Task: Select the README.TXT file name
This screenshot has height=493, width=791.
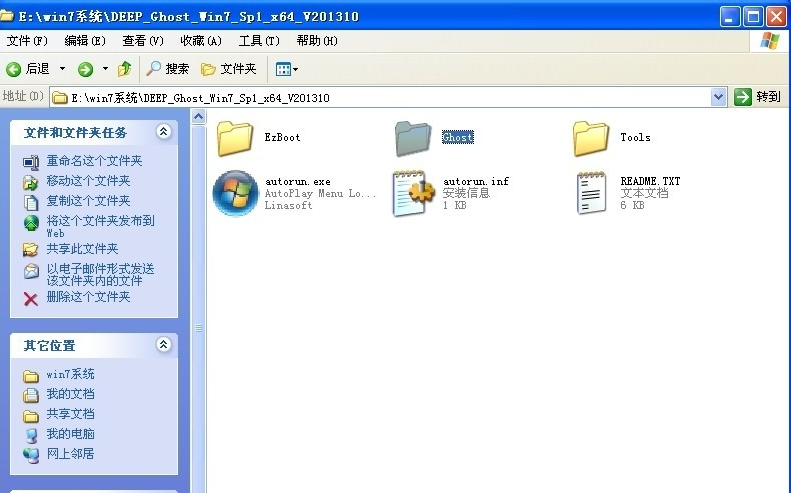Action: point(650,181)
